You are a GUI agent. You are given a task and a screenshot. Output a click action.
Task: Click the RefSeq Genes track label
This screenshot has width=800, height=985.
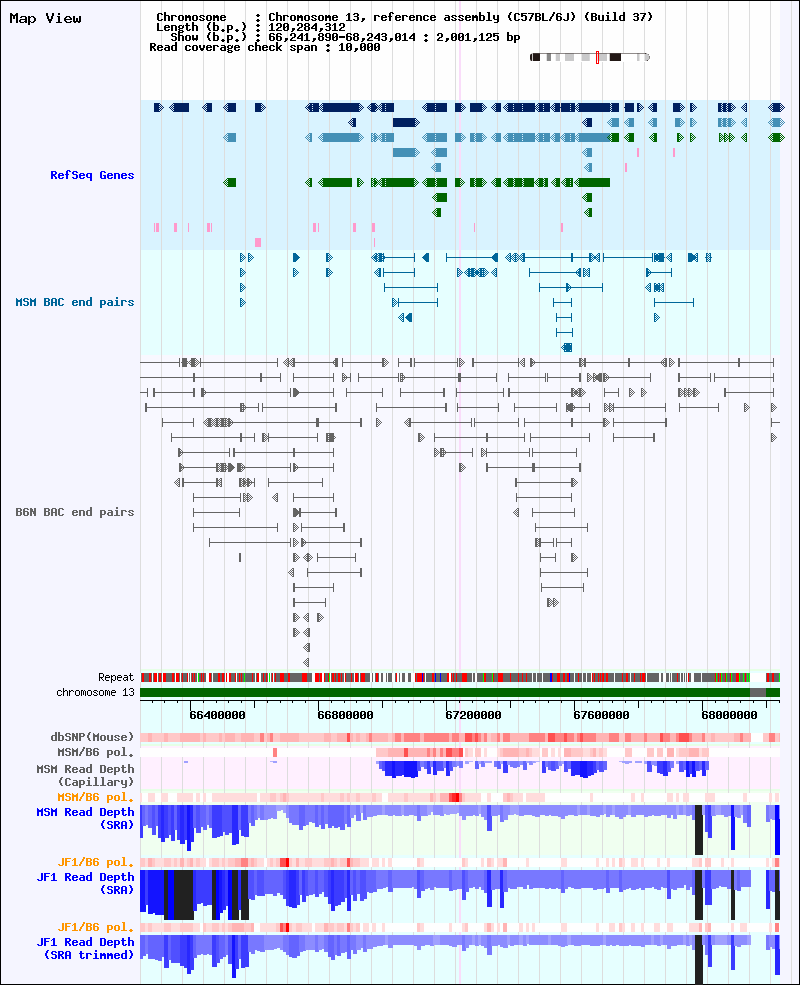92,175
